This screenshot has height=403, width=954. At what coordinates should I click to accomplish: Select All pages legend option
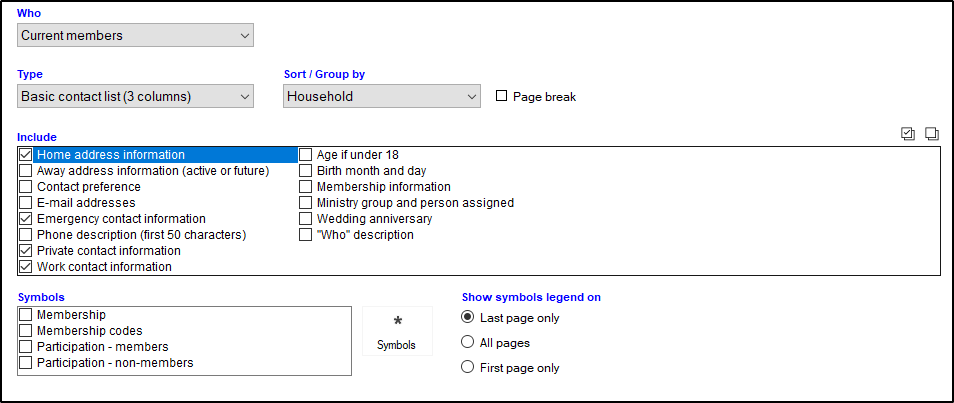tap(467, 343)
